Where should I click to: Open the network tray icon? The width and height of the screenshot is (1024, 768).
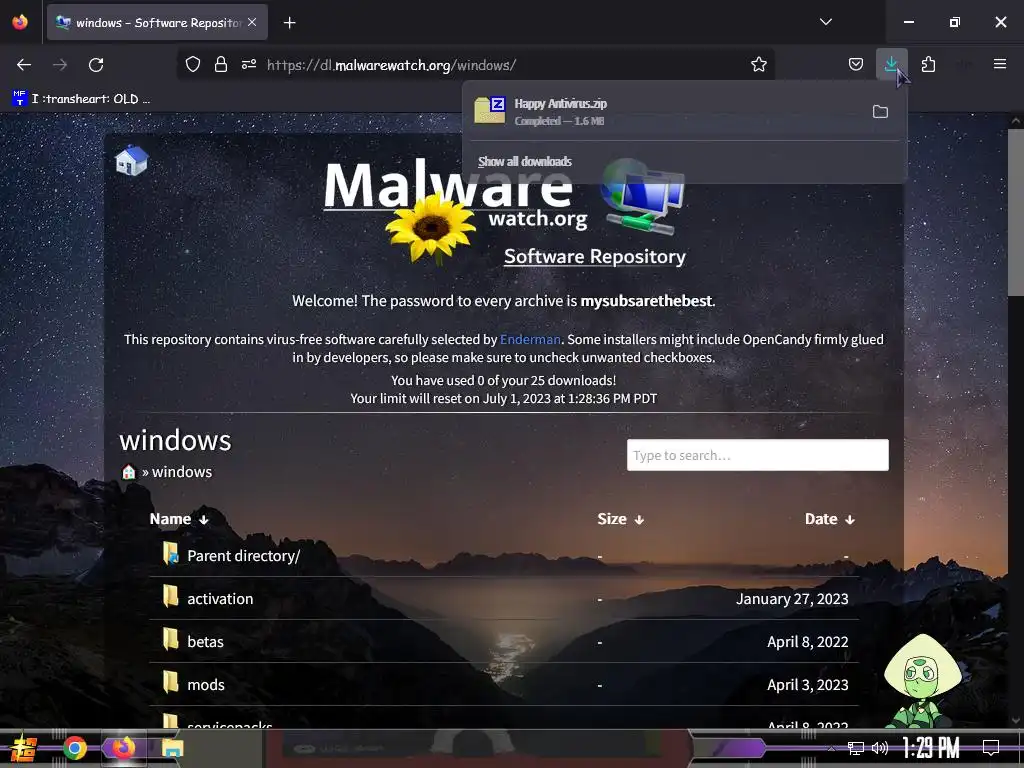856,748
